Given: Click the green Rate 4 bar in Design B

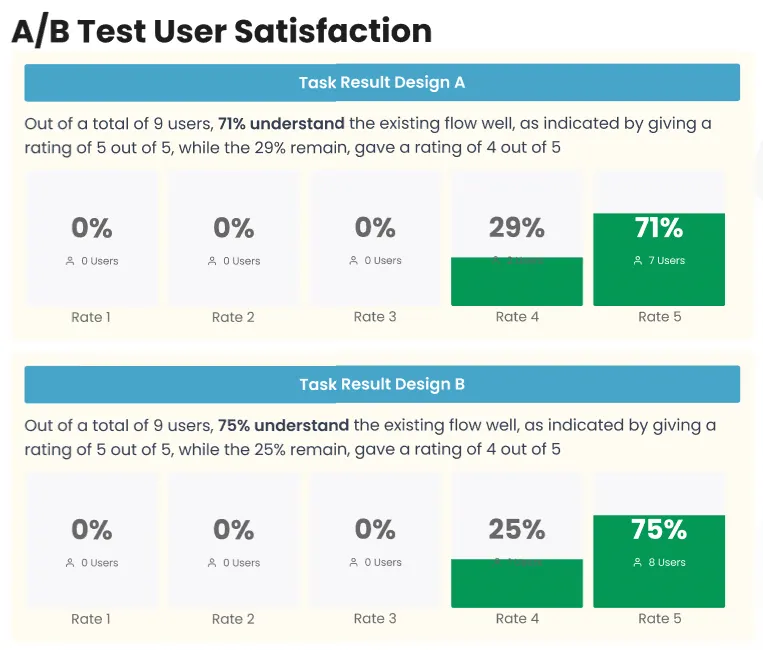Looking at the screenshot, I should pos(517,587).
